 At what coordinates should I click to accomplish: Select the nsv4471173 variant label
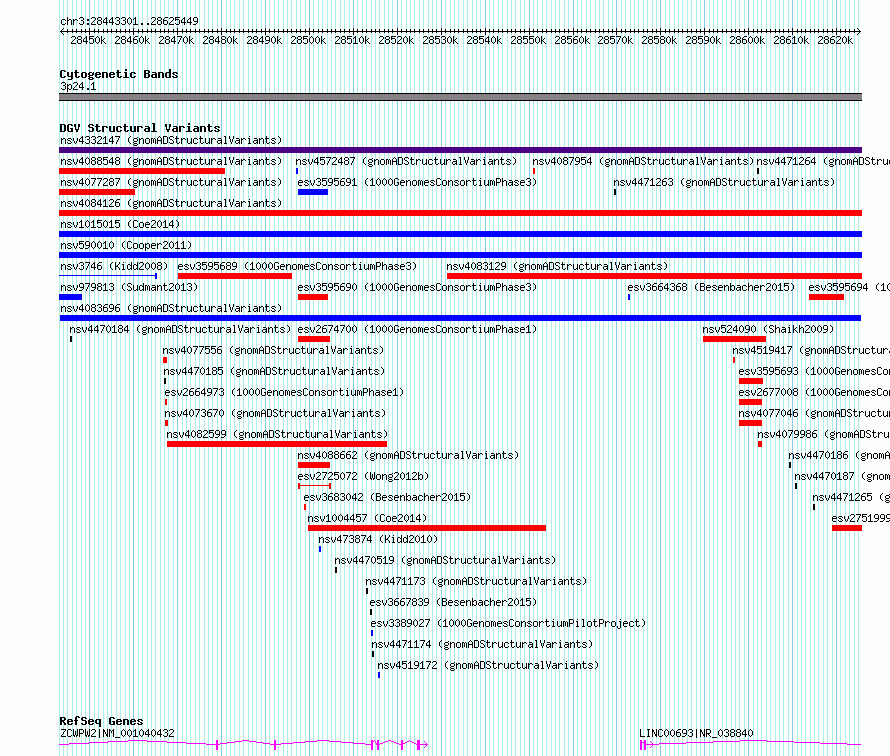476,581
